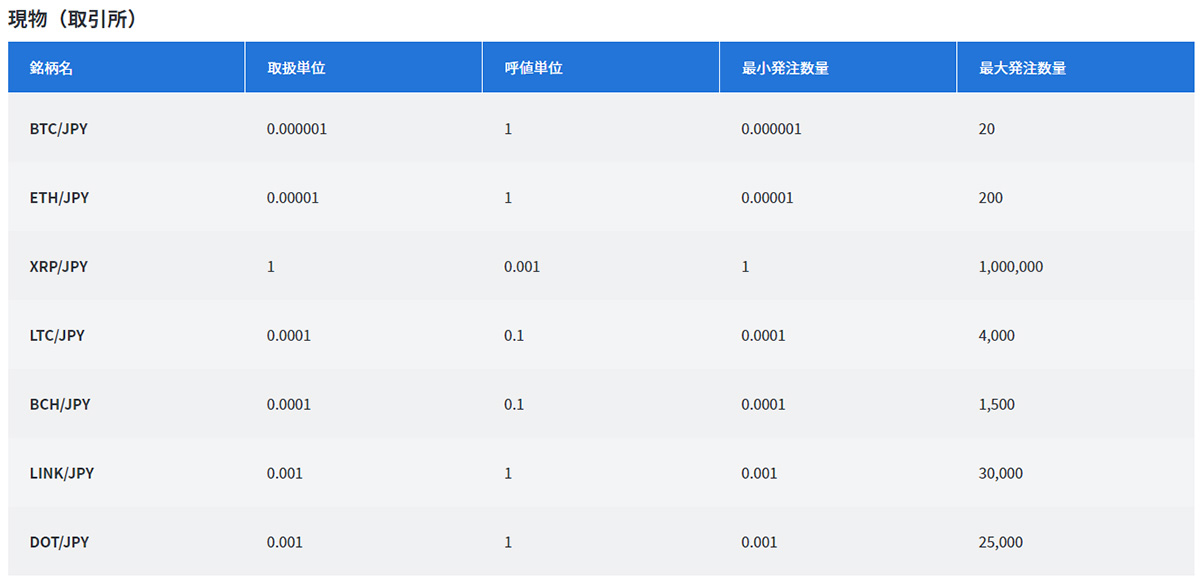Click BCH/JPY max quantity 1,500
This screenshot has width=1200, height=581.
[x=996, y=405]
